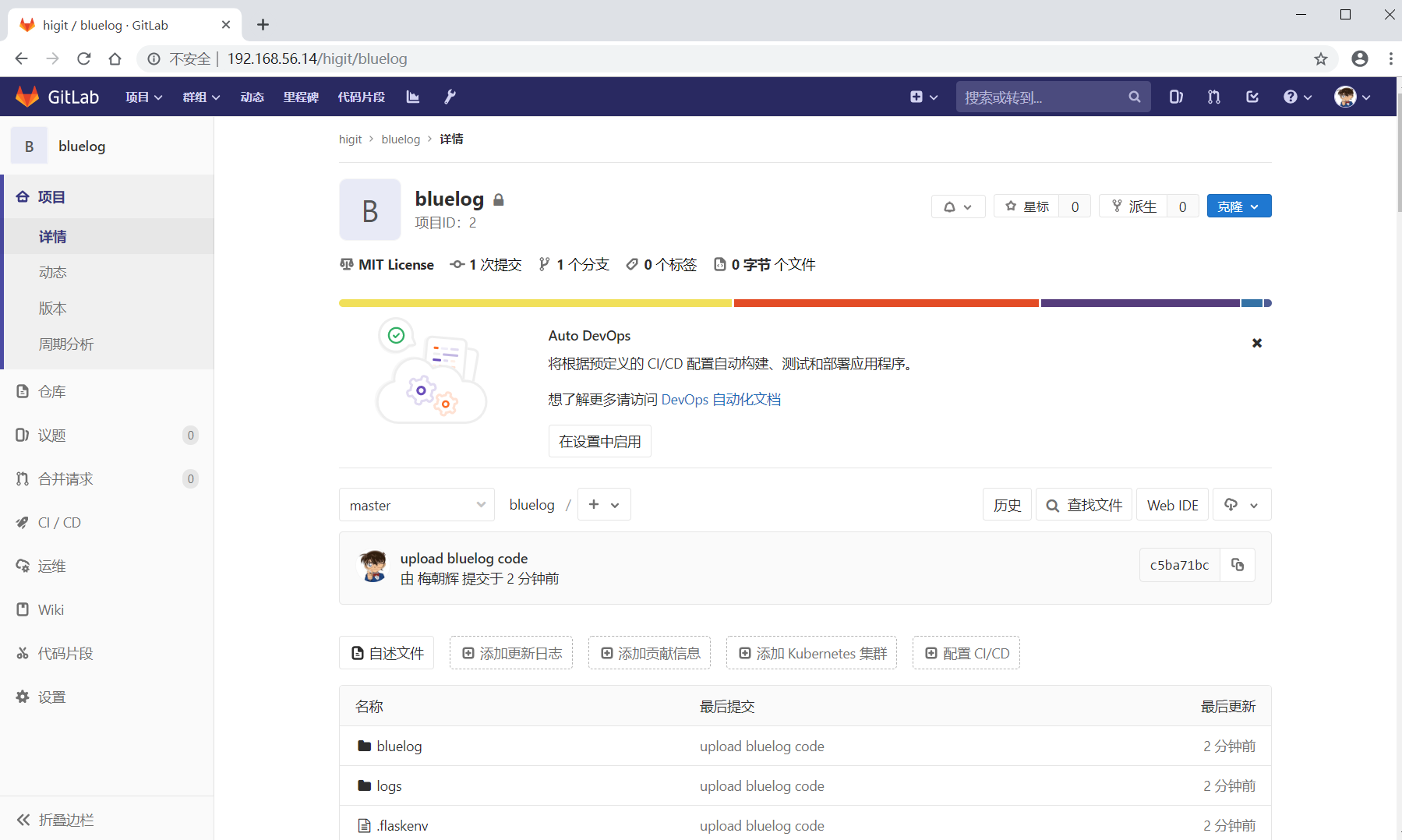Image resolution: width=1402 pixels, height=840 pixels.
Task: Click the commit author avatar
Action: point(373,566)
